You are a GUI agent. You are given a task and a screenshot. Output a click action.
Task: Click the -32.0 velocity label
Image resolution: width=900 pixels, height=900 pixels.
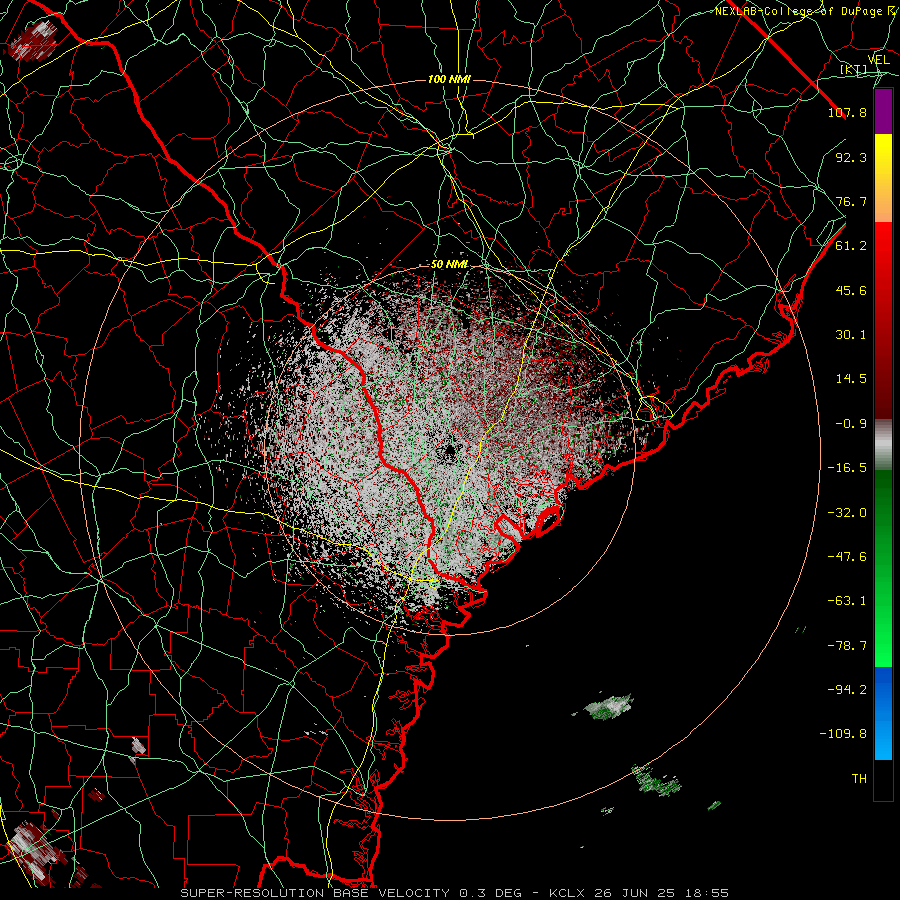click(x=847, y=513)
